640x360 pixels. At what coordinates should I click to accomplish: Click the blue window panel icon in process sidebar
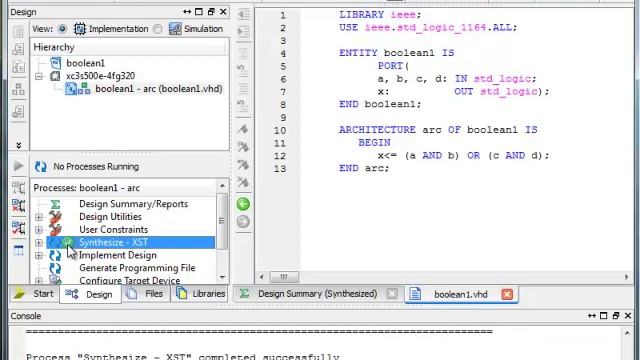pyautogui.click(x=18, y=250)
